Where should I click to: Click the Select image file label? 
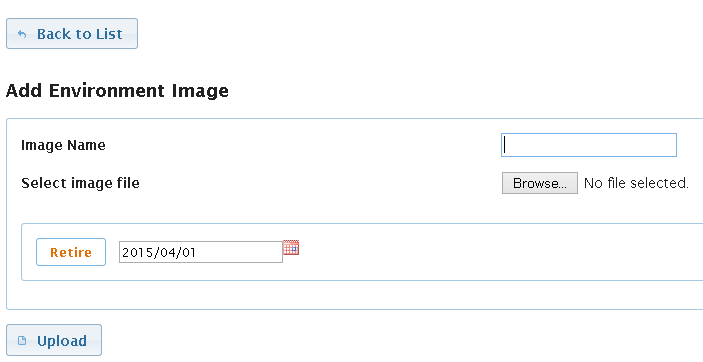80,183
